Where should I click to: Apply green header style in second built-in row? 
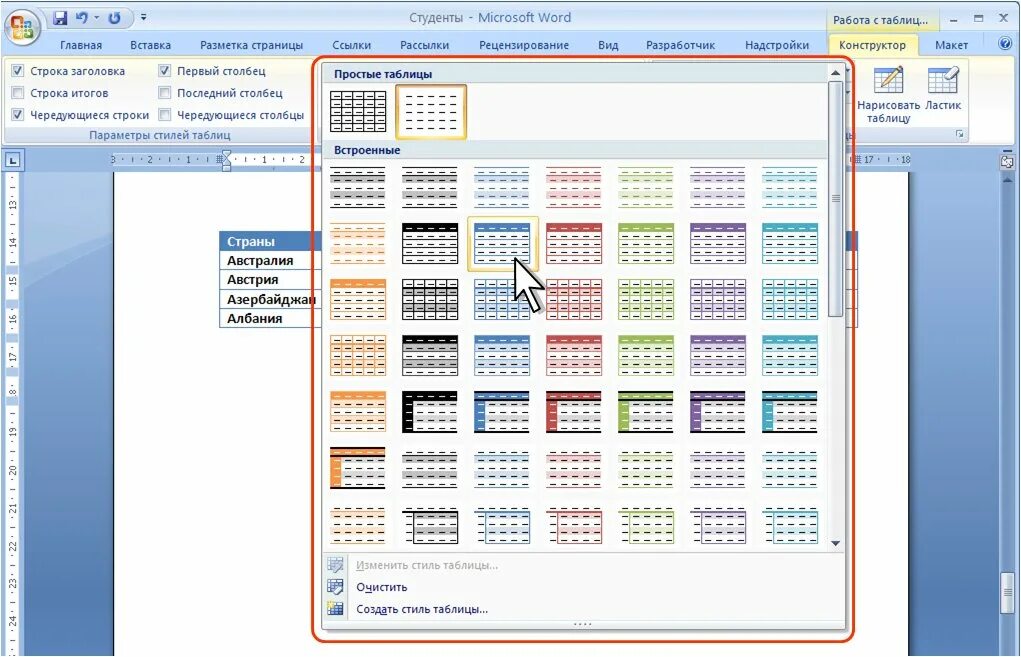point(646,243)
